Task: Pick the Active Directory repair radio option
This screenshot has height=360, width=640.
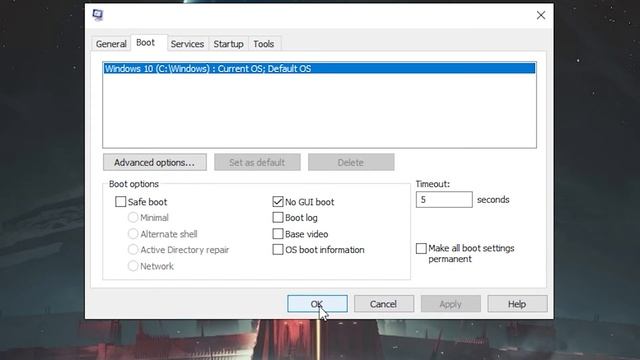Action: tap(133, 249)
